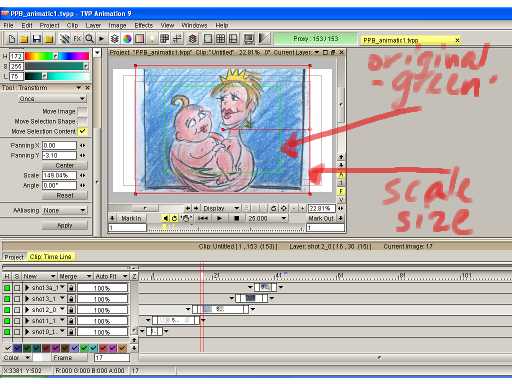Open the Once dropdown in Transform panel
The height and width of the screenshot is (384, 512).
point(53,99)
